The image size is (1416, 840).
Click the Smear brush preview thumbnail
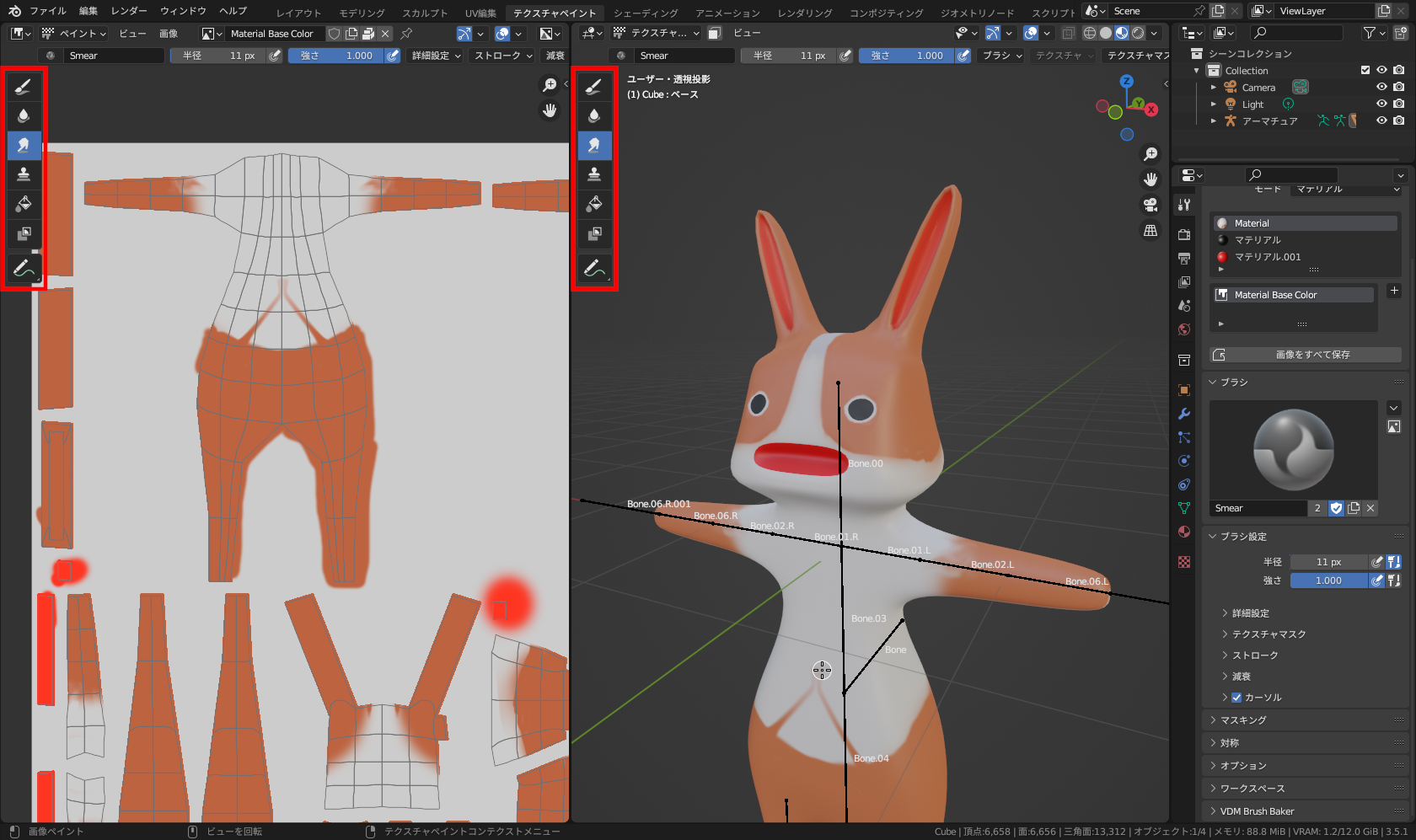1293,450
